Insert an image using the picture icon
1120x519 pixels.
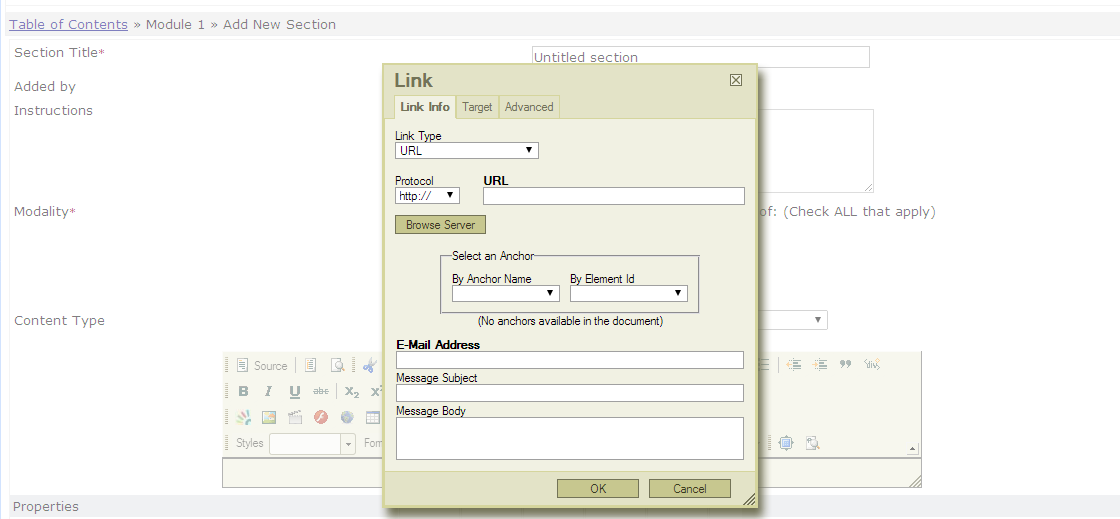269,417
